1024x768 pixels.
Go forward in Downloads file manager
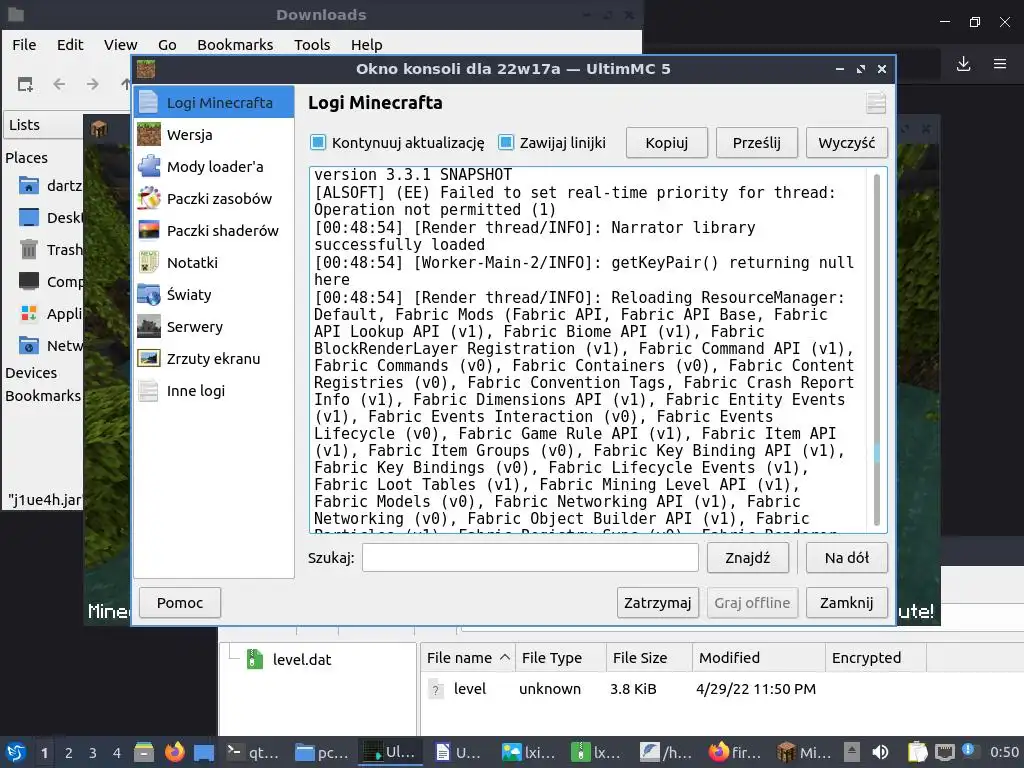93,84
